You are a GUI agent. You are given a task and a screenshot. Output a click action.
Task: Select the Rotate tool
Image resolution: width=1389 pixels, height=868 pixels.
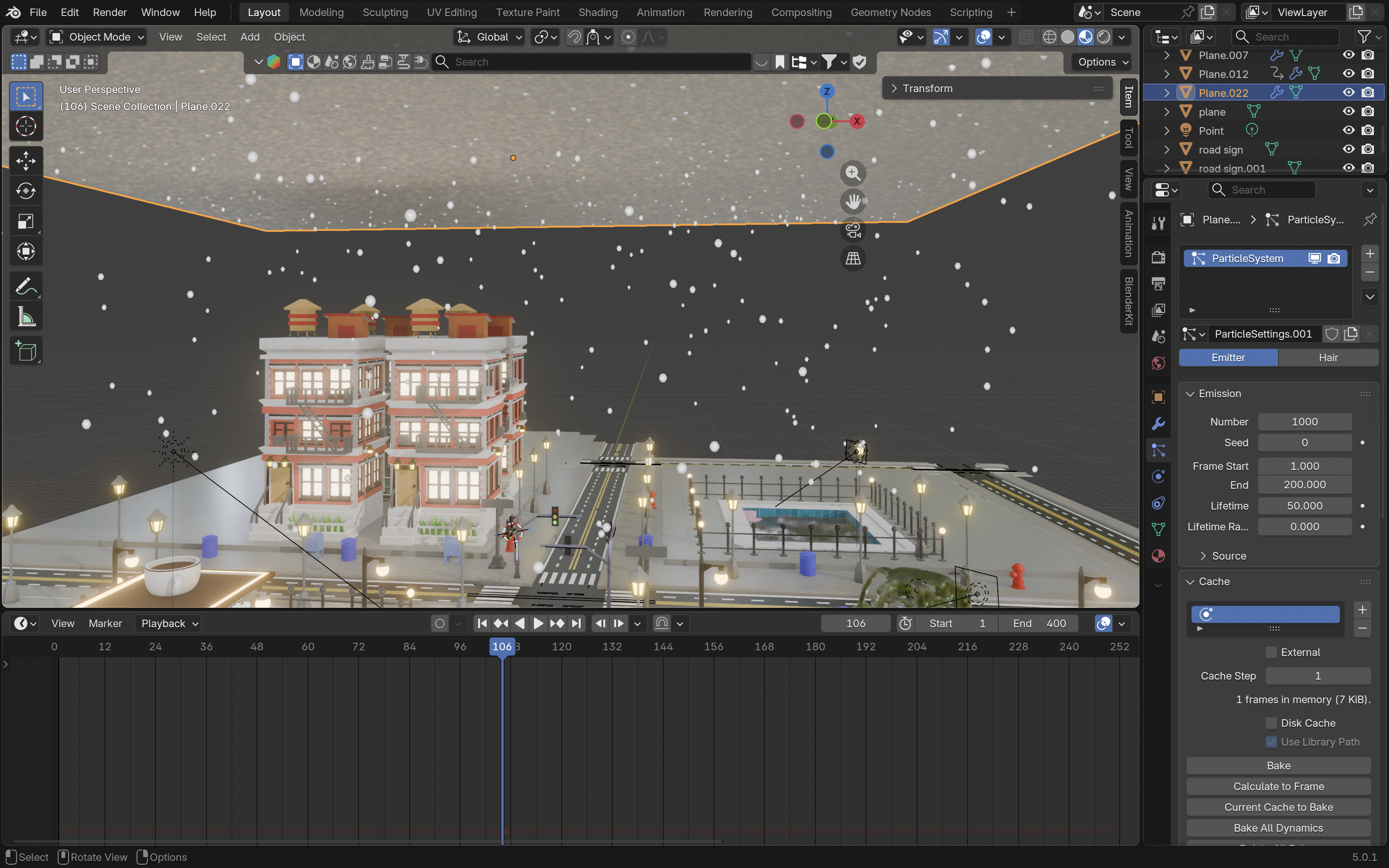(26, 191)
